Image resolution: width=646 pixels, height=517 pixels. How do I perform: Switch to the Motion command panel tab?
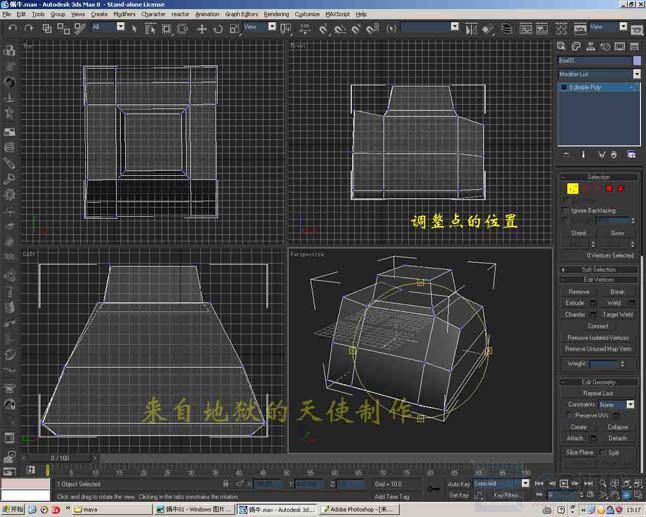[605, 47]
